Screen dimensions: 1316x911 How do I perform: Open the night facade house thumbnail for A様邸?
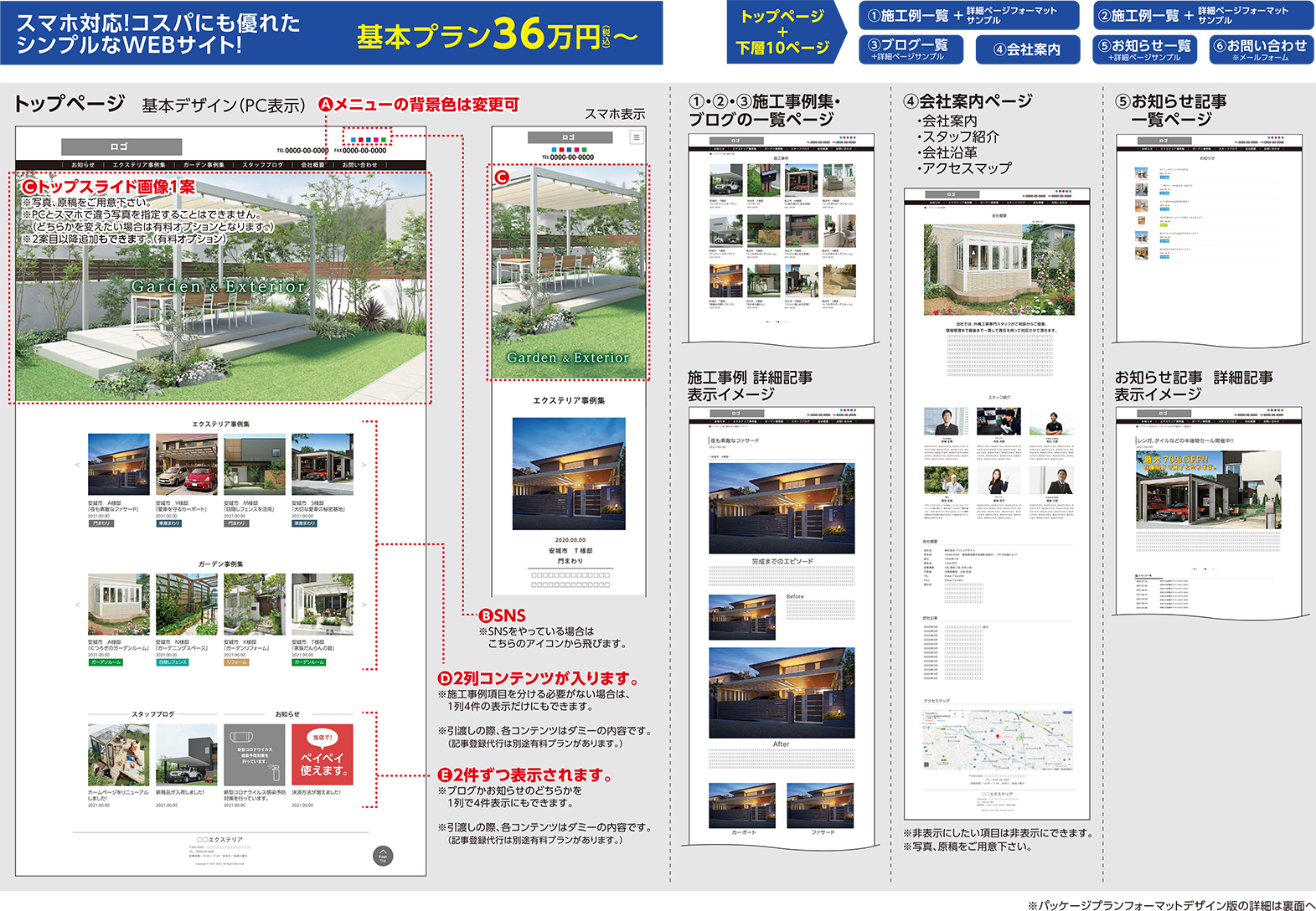(119, 465)
